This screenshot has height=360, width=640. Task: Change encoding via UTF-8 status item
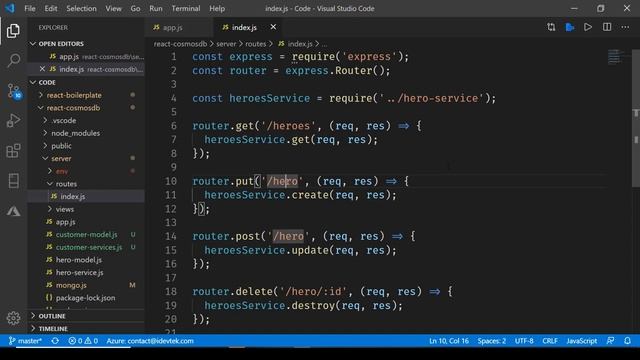(524, 341)
